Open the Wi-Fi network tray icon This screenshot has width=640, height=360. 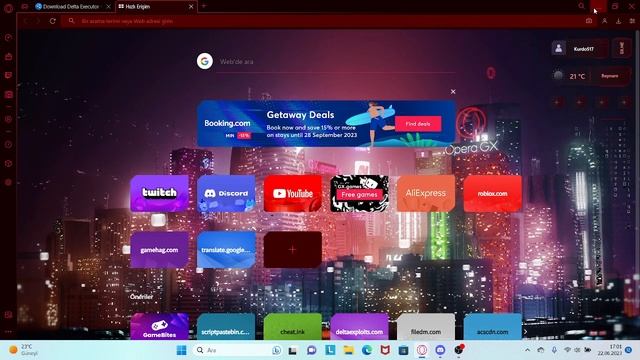[567, 350]
